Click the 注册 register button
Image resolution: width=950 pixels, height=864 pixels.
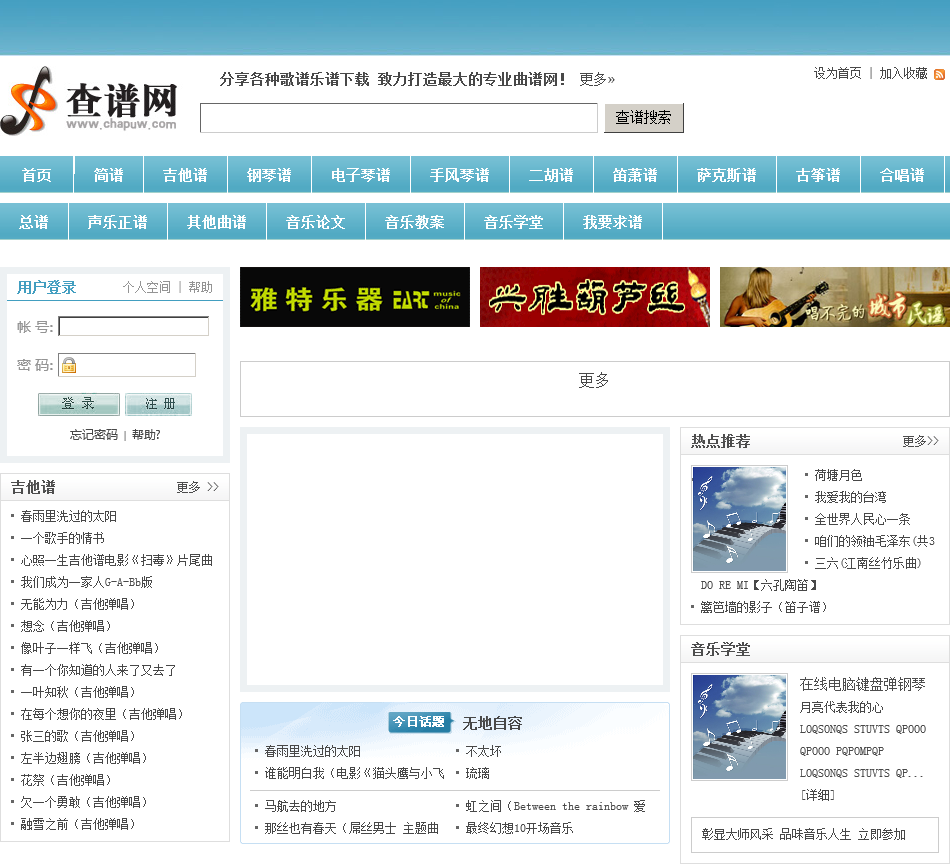pos(158,404)
